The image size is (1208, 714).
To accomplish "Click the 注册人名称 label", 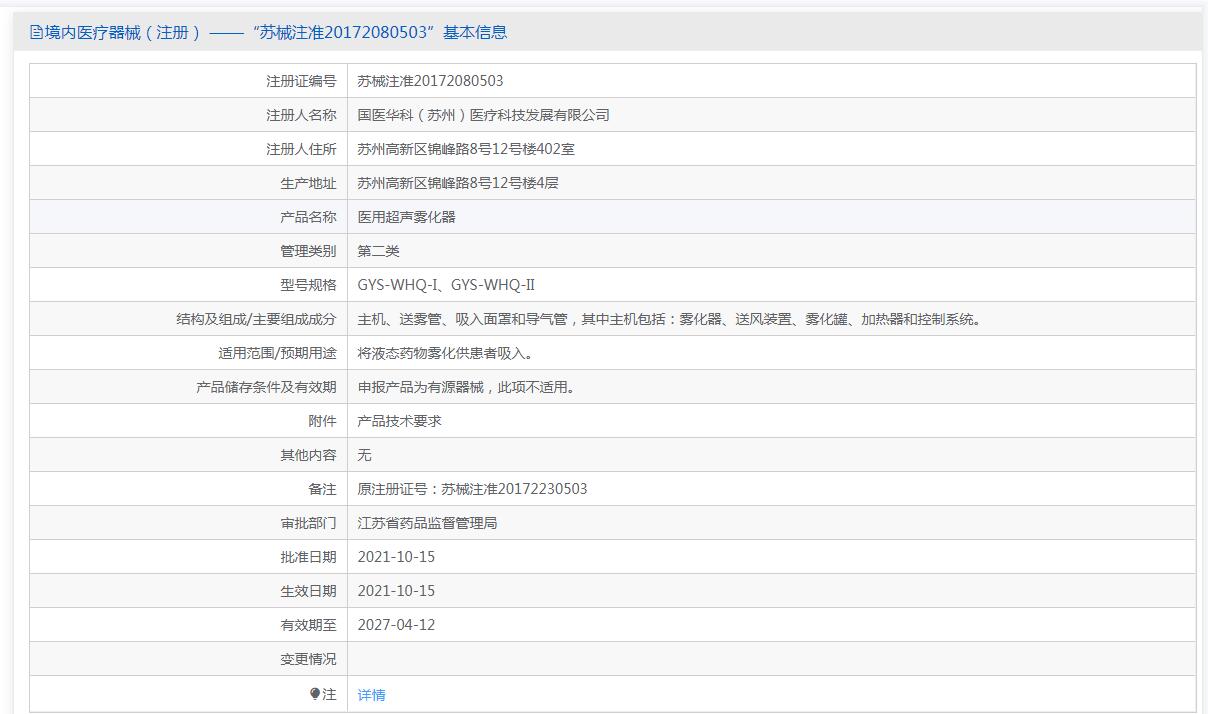I will (x=301, y=115).
